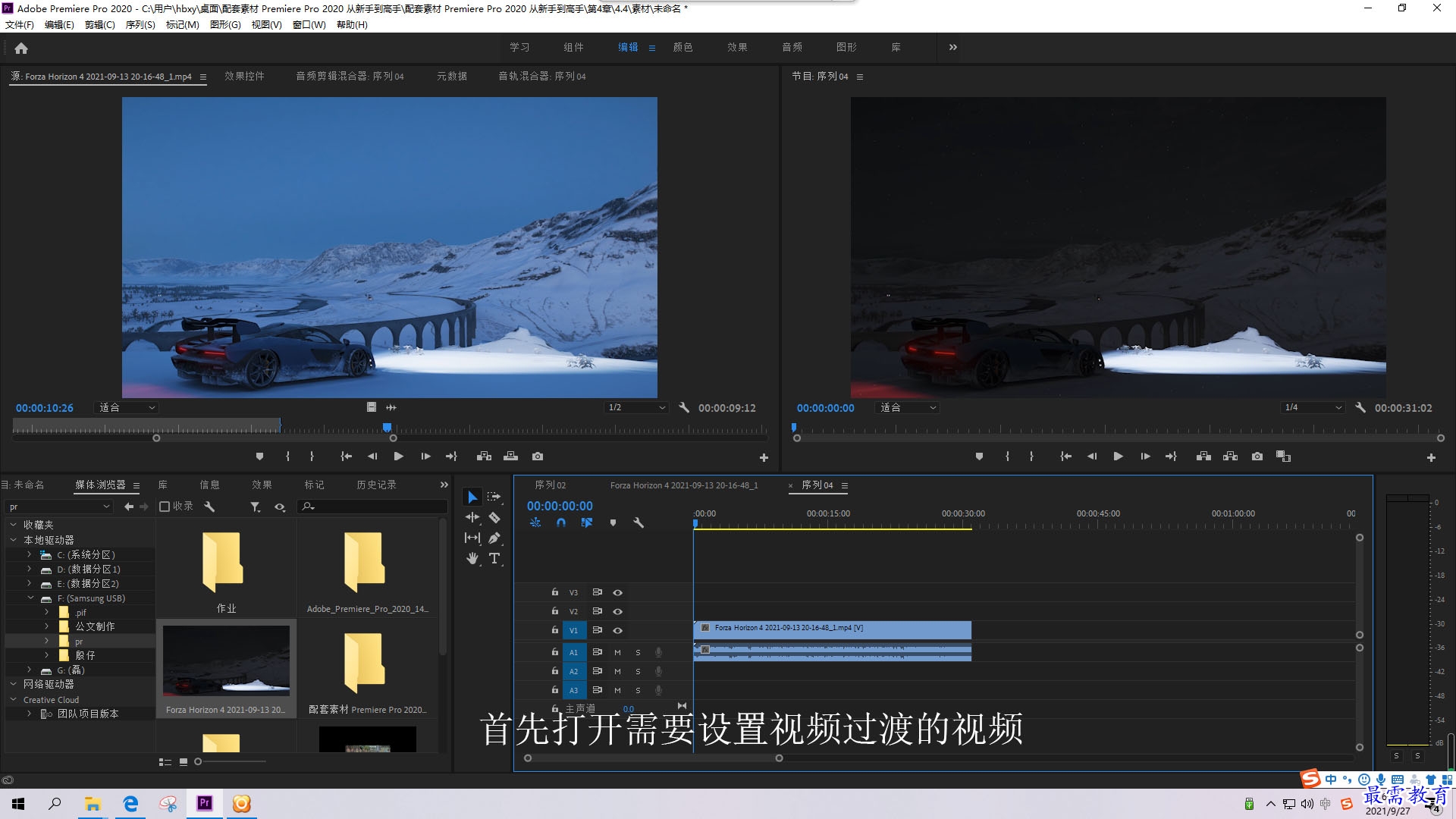Select the Razor tool
The width and height of the screenshot is (1456, 819).
pos(494,517)
